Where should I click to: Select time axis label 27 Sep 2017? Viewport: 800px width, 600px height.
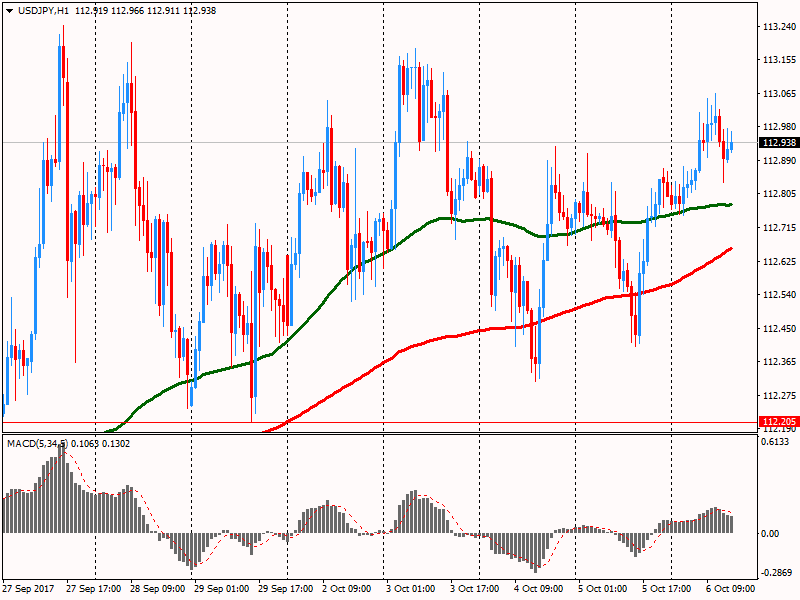pyautogui.click(x=28, y=589)
